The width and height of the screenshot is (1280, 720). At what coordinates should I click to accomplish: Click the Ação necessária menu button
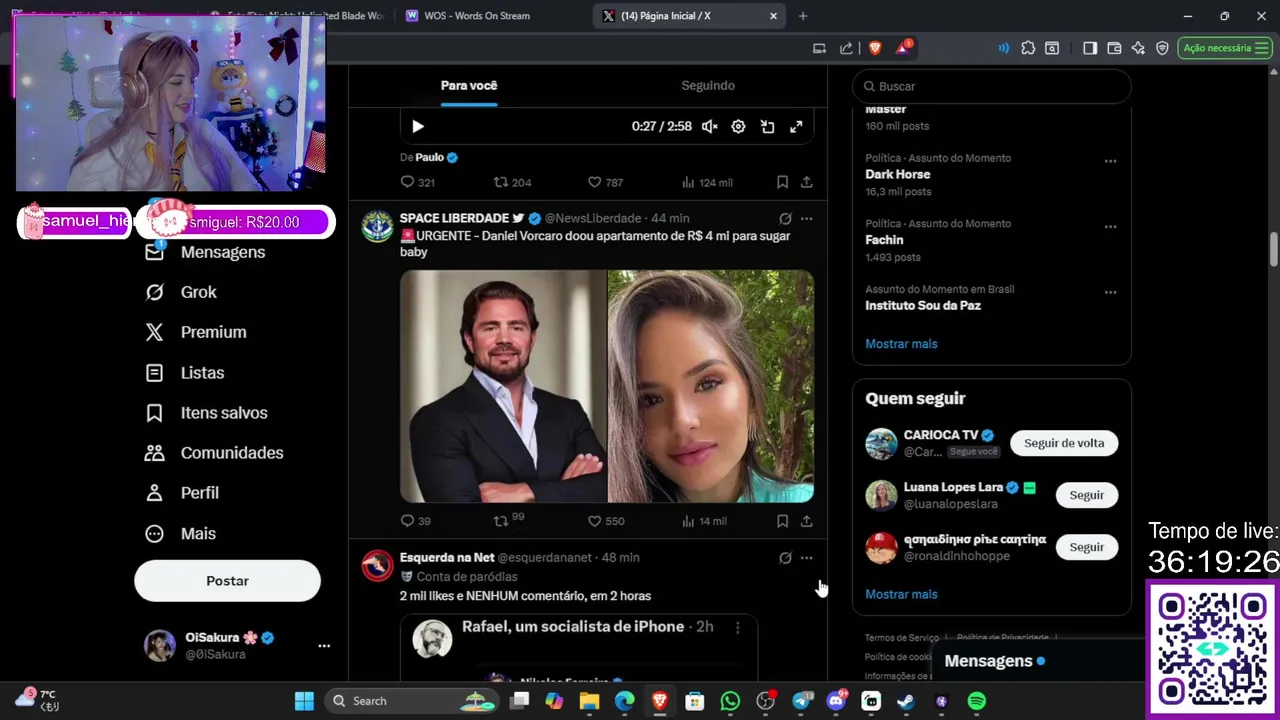click(1225, 48)
